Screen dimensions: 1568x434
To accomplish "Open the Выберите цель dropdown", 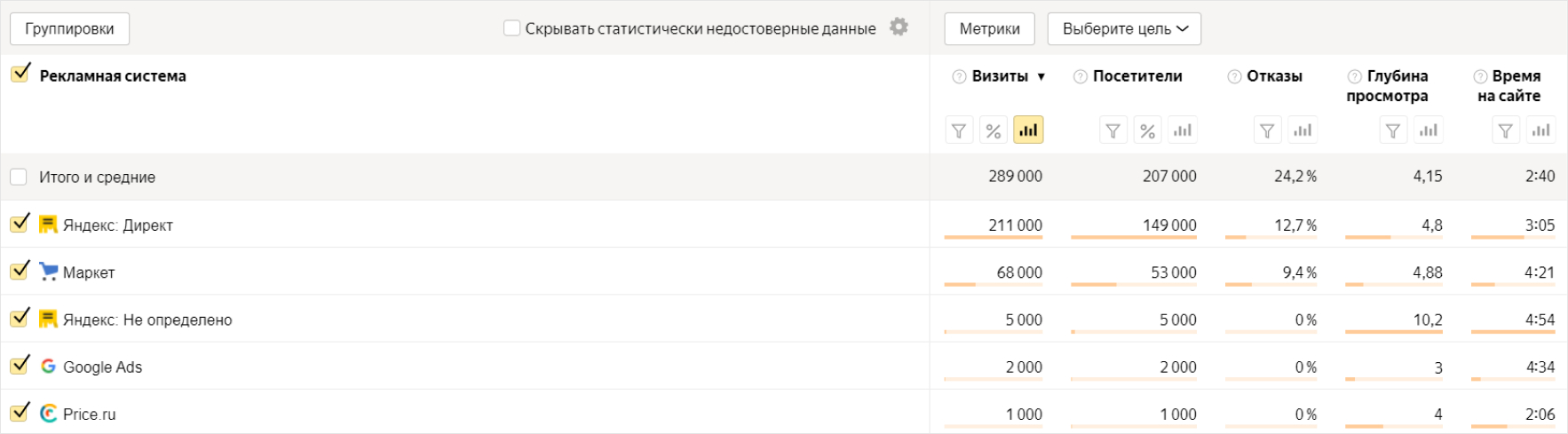I will tap(1124, 28).
